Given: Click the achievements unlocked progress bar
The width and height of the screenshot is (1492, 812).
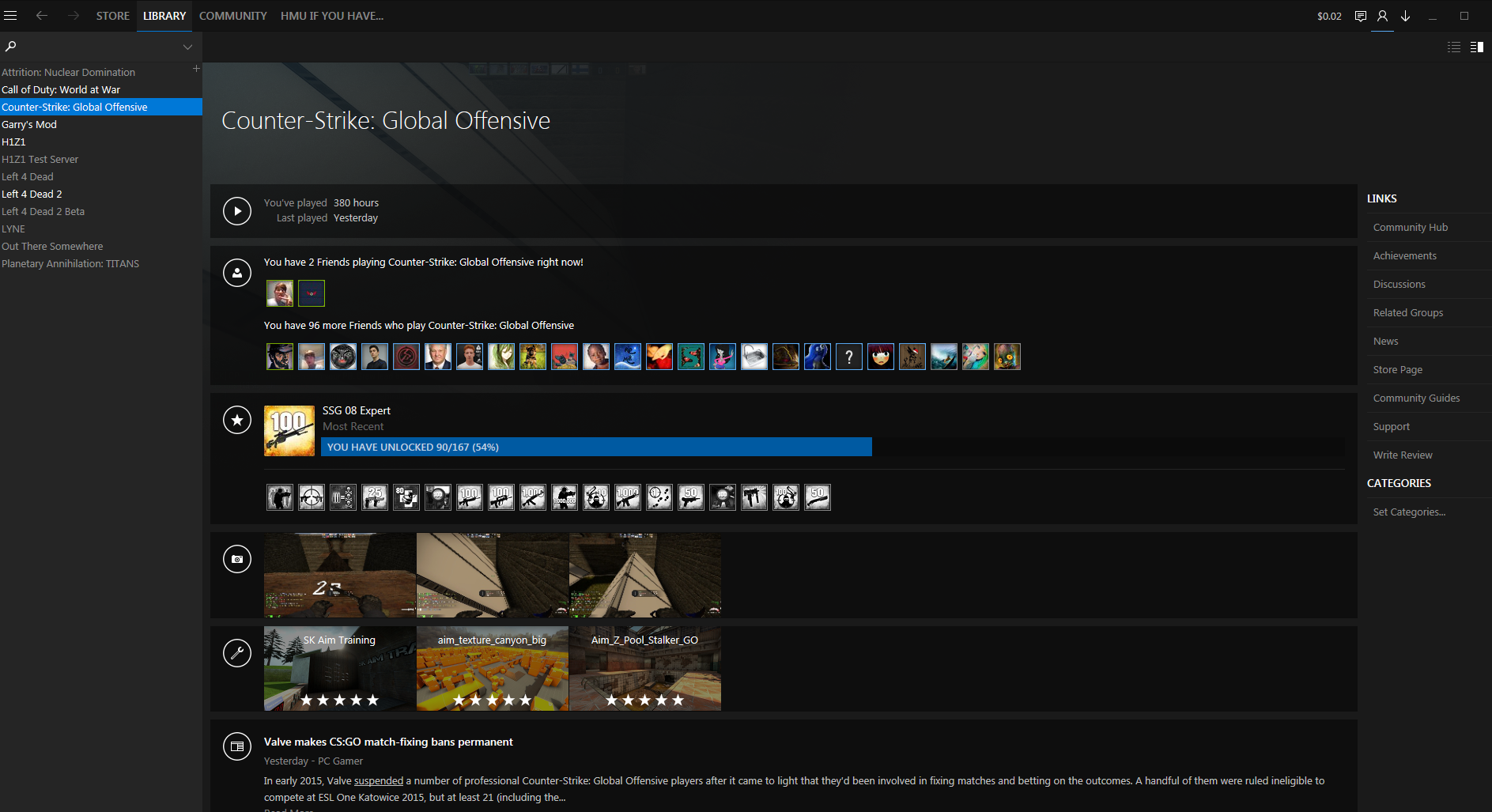Looking at the screenshot, I should click(833, 447).
